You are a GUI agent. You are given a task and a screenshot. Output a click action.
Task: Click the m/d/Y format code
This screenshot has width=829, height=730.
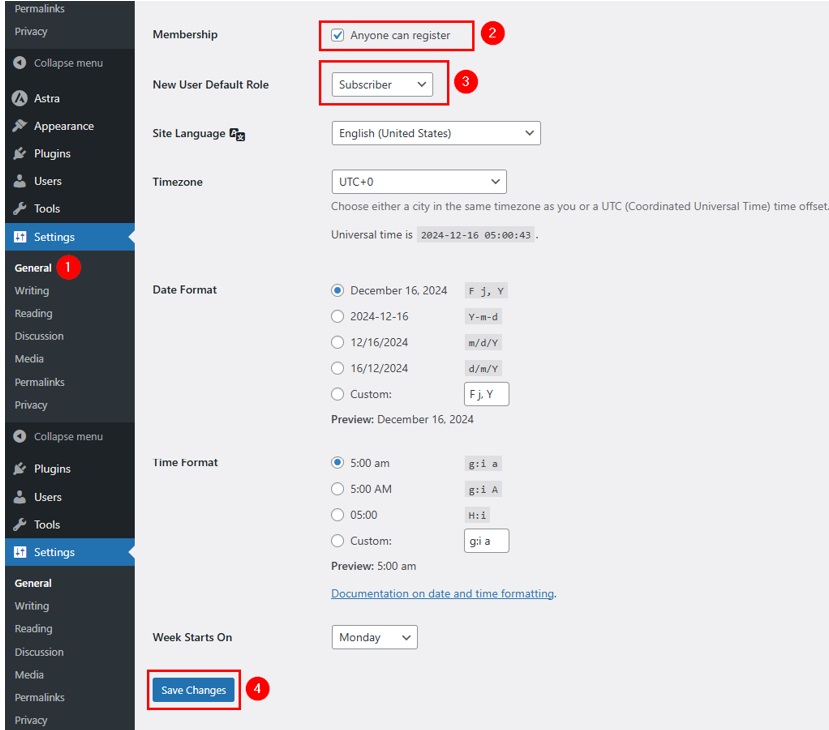coord(483,343)
